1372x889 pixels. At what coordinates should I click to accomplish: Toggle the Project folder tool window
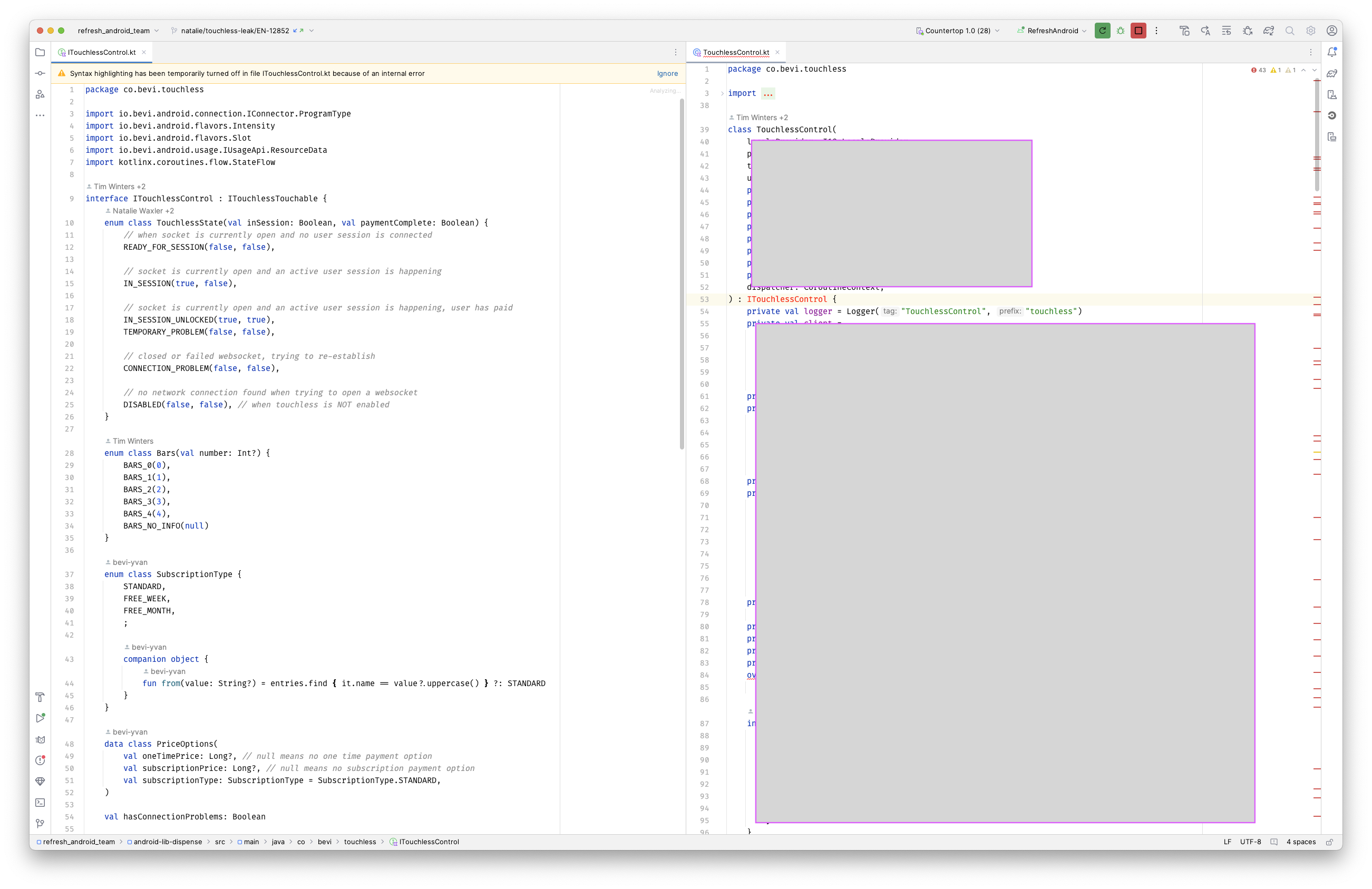40,52
